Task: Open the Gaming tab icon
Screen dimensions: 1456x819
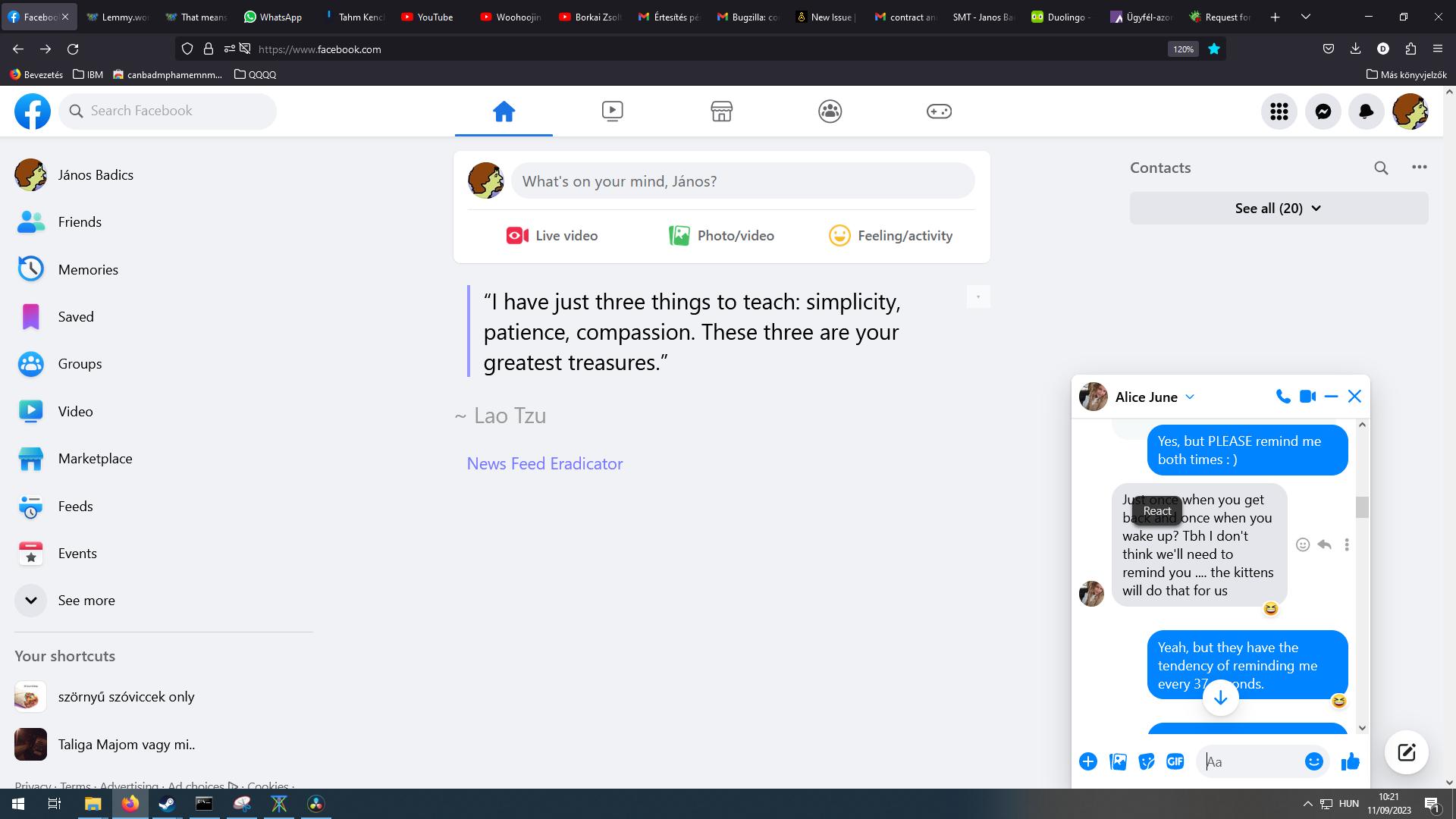Action: point(939,111)
